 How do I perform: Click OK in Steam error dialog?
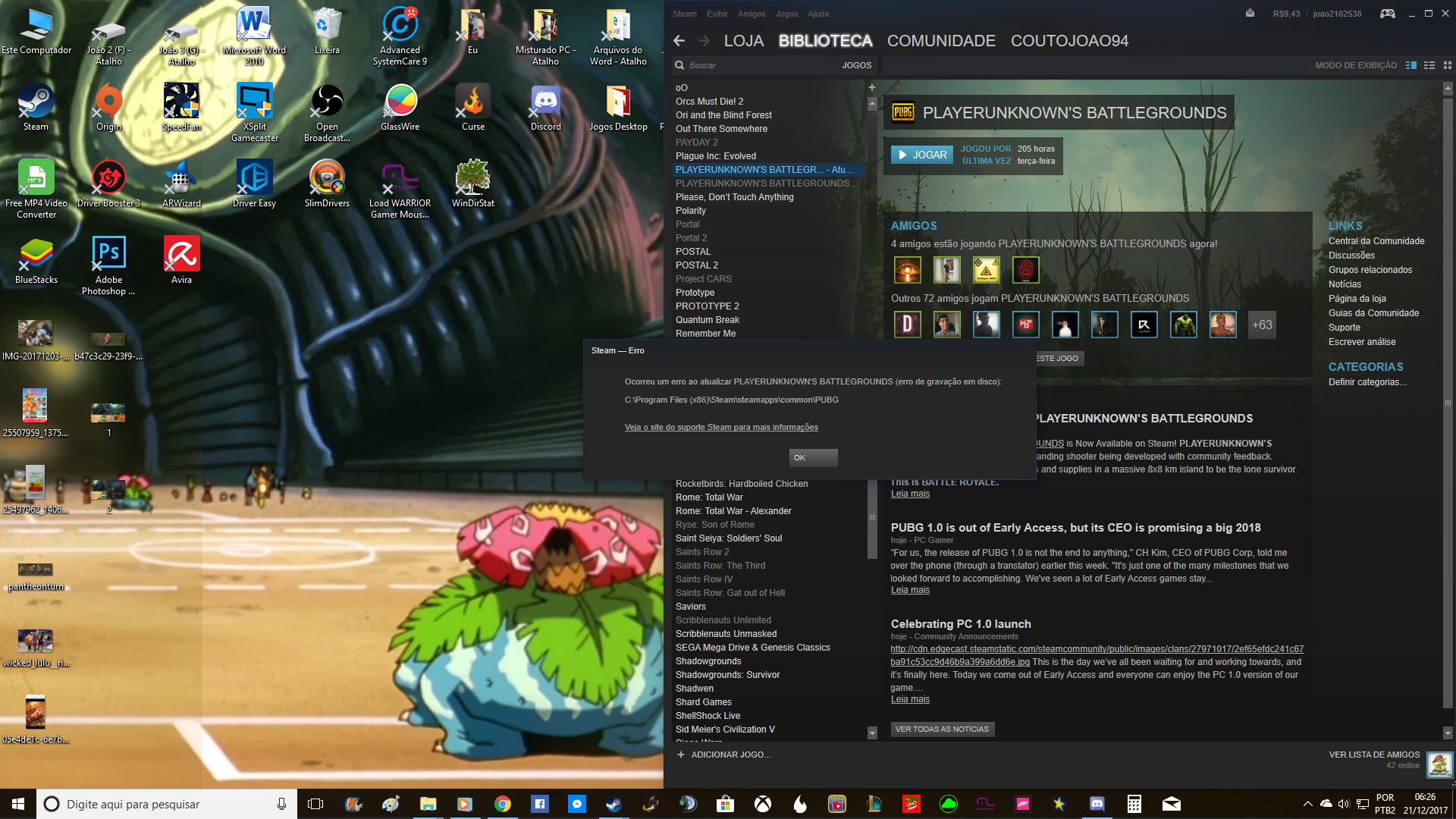click(x=813, y=457)
